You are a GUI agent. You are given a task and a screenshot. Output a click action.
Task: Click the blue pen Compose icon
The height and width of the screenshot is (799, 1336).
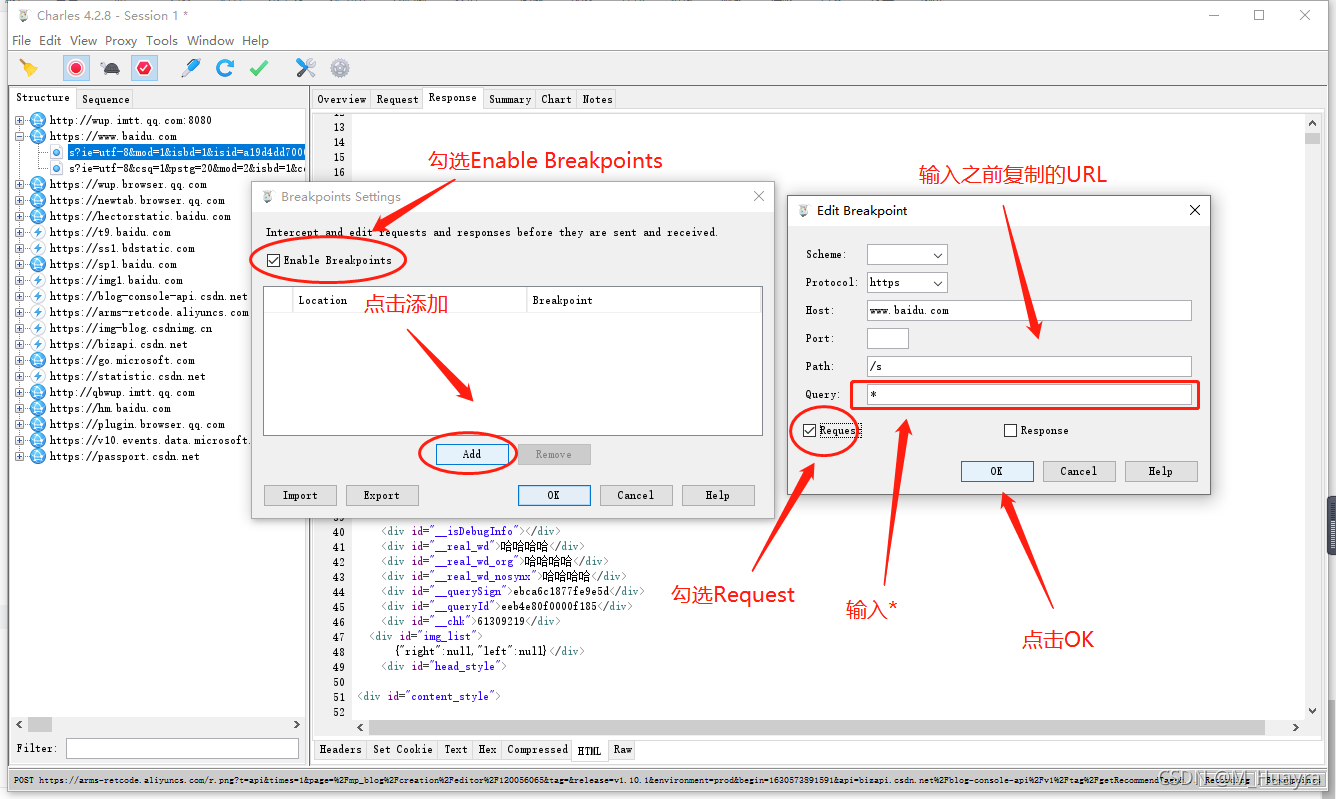pos(191,68)
